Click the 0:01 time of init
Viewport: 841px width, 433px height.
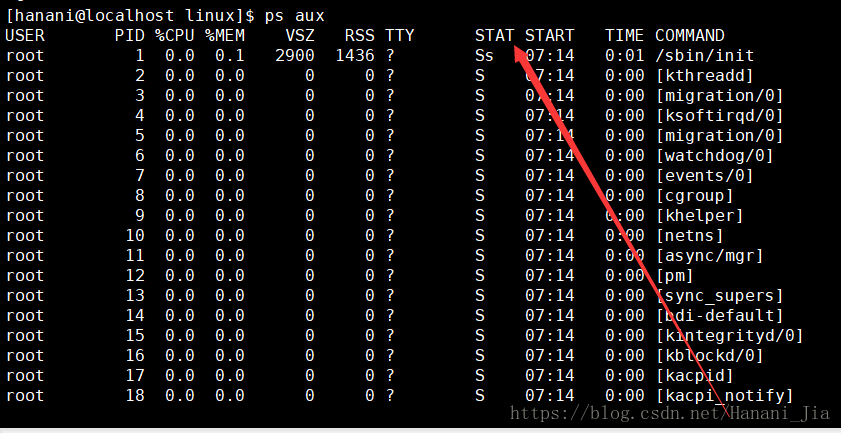click(625, 56)
